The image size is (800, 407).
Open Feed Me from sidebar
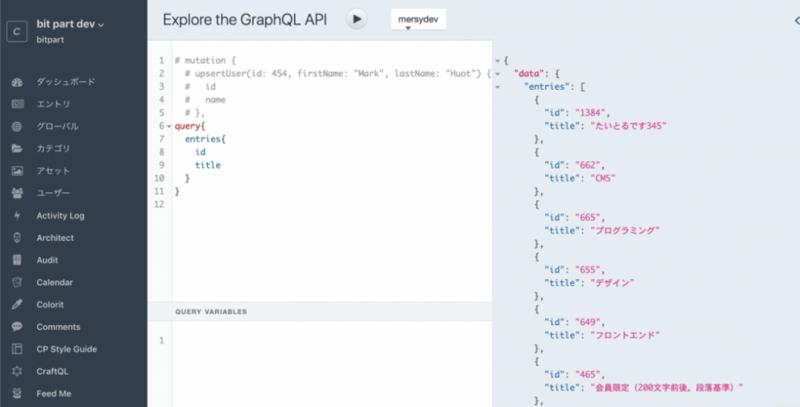[x=57, y=394]
